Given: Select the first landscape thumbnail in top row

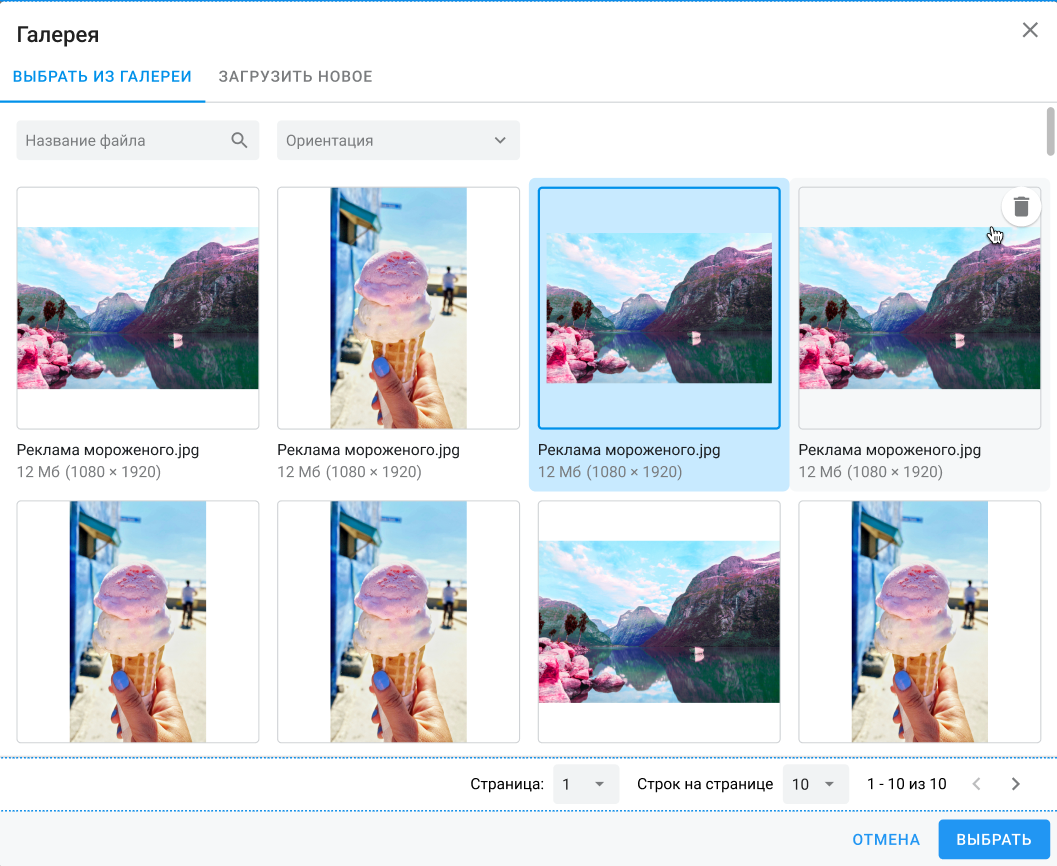Looking at the screenshot, I should click(138, 308).
